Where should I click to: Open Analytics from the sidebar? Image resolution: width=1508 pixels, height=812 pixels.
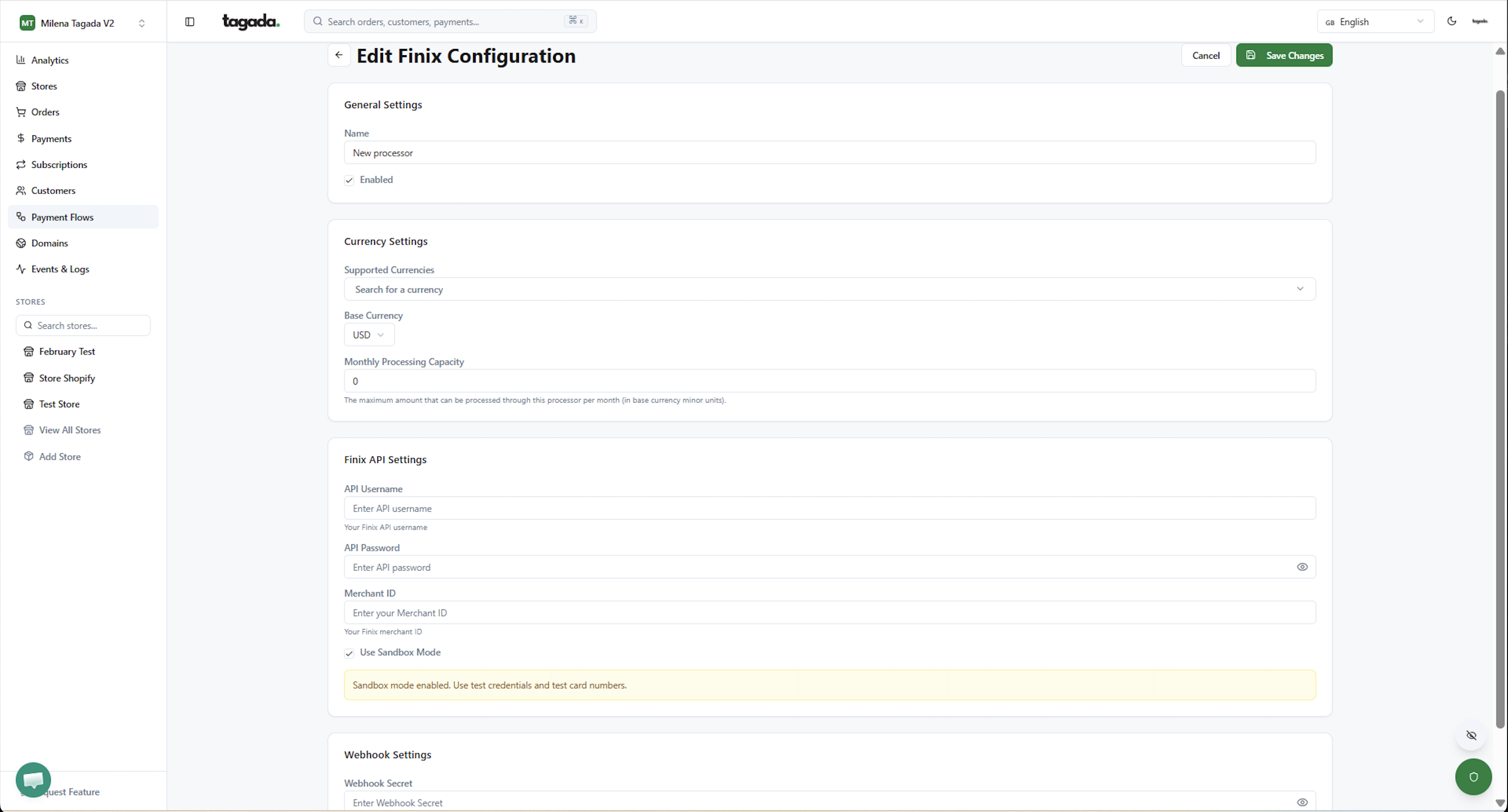click(50, 60)
